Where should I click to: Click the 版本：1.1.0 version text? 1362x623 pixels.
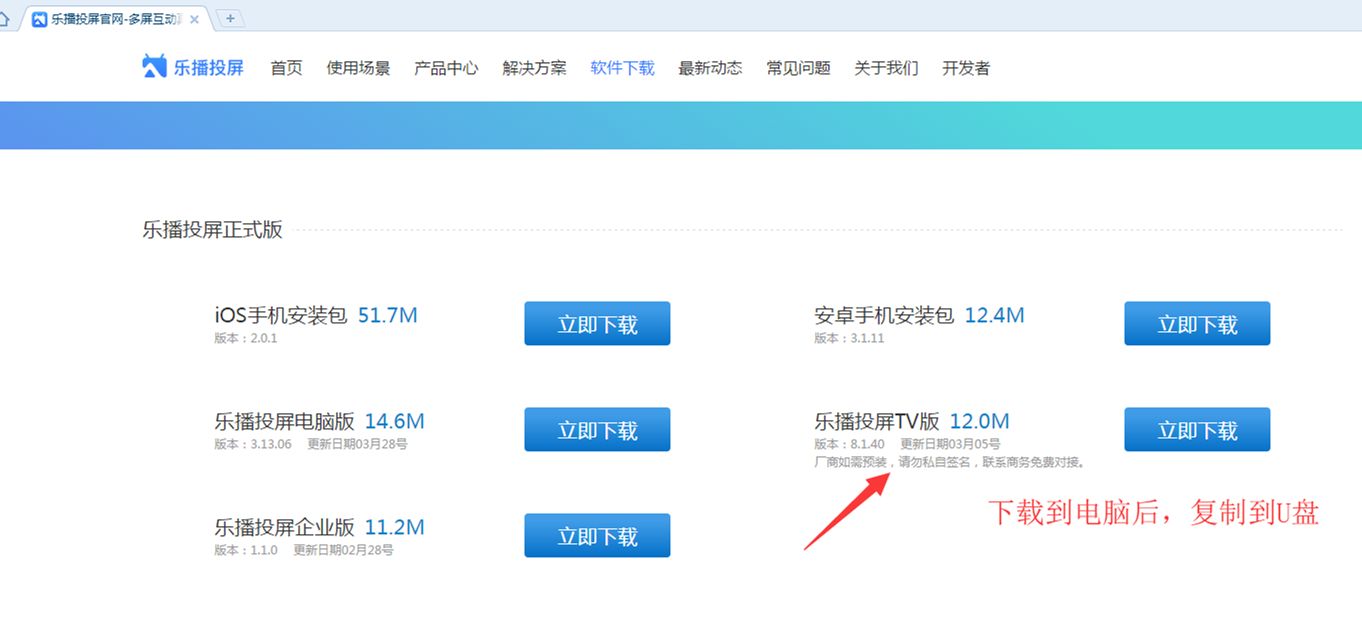click(246, 550)
